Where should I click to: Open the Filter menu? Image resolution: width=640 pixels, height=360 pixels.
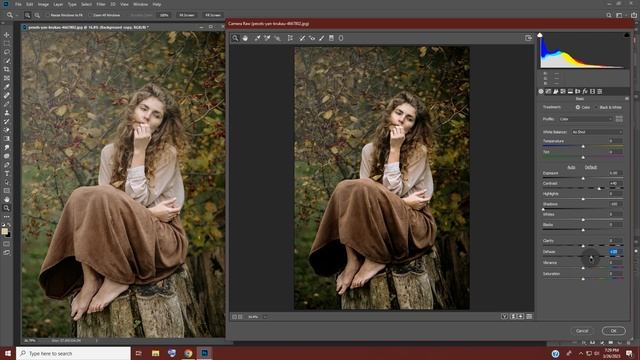101,4
